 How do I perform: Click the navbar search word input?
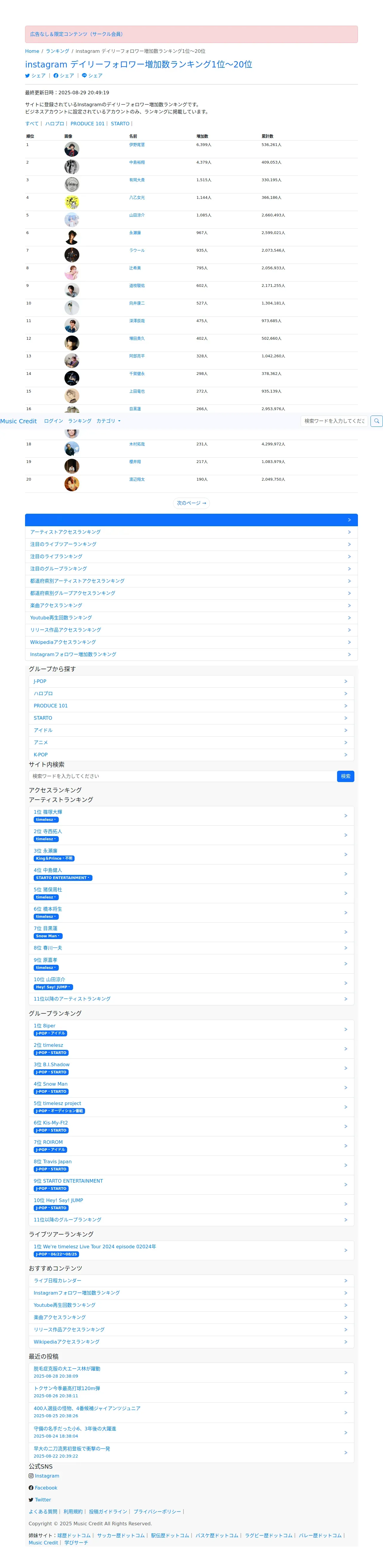[334, 421]
